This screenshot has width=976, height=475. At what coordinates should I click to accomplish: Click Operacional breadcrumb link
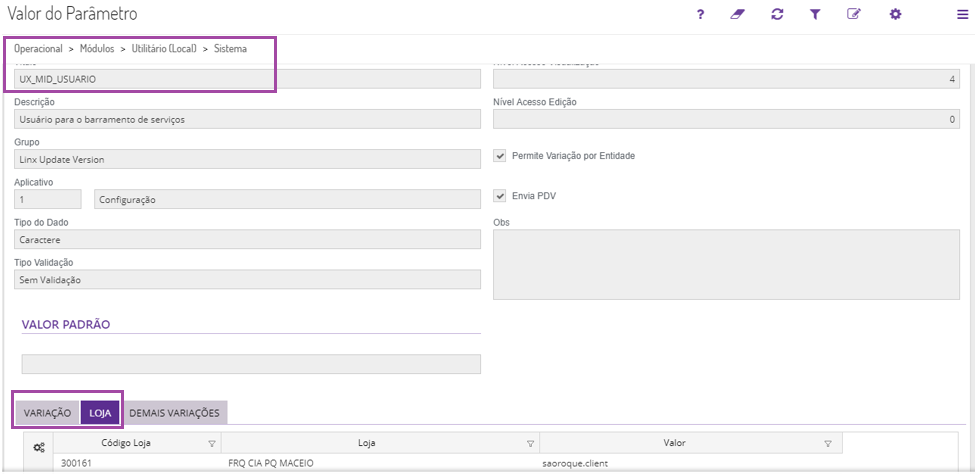38,48
